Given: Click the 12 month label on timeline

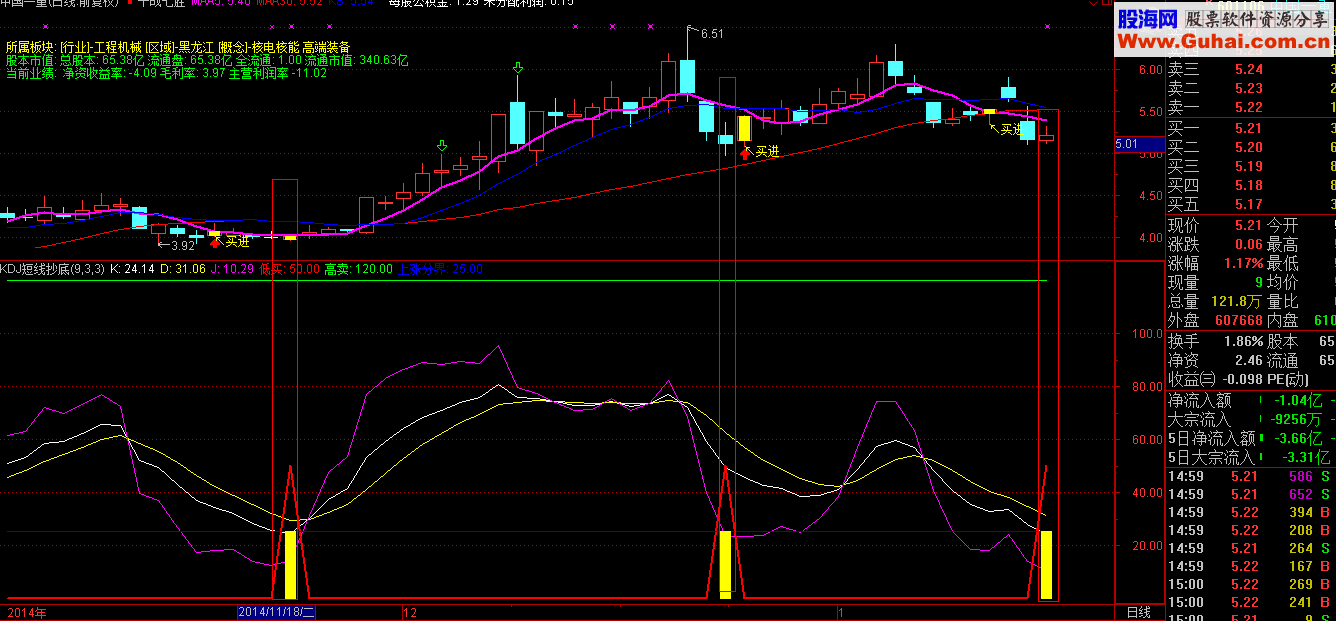Looking at the screenshot, I should coord(409,612).
